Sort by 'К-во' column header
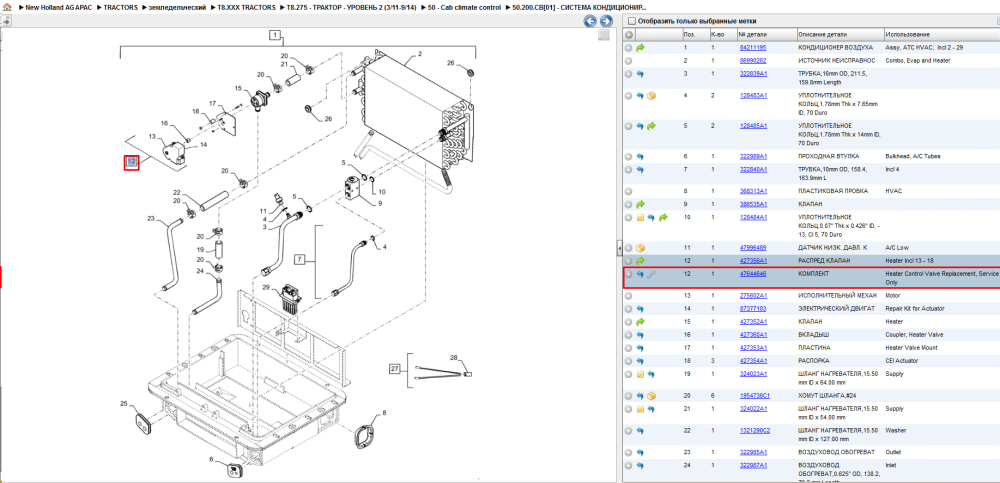 pos(723,34)
